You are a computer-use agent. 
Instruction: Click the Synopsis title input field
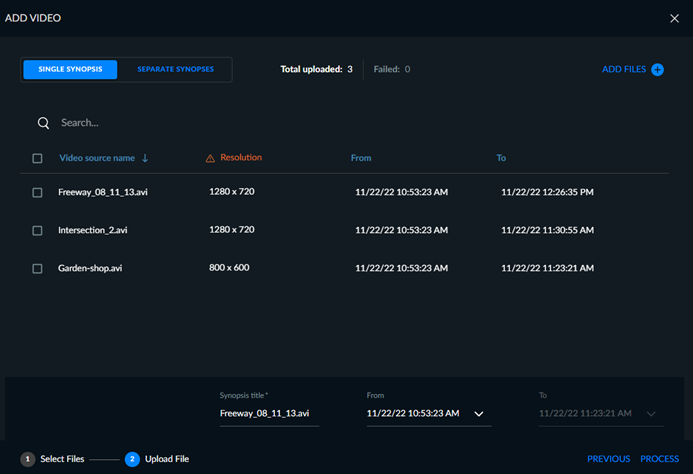point(269,413)
